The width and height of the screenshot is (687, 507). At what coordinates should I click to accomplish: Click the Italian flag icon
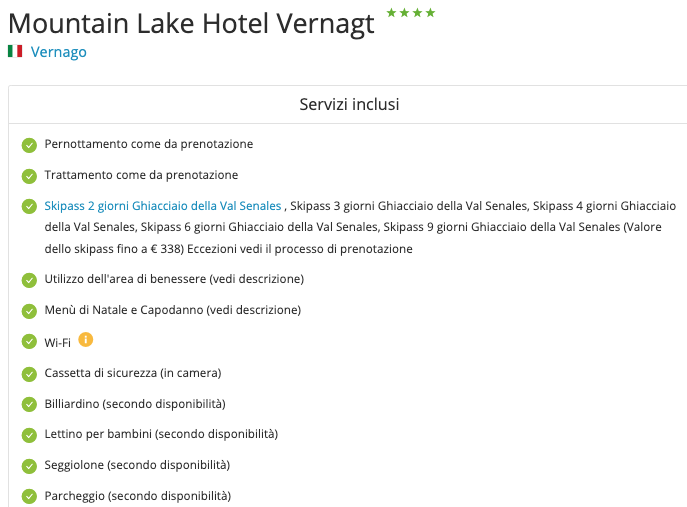15,51
